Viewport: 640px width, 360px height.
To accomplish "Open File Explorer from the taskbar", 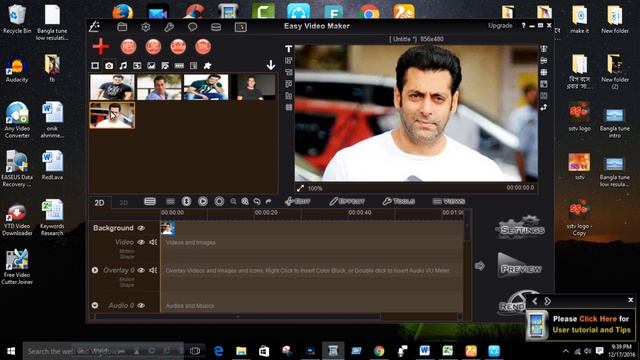I will point(241,351).
